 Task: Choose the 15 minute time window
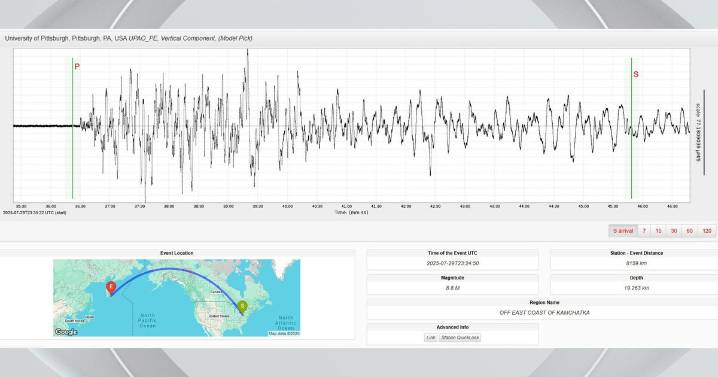click(x=658, y=231)
